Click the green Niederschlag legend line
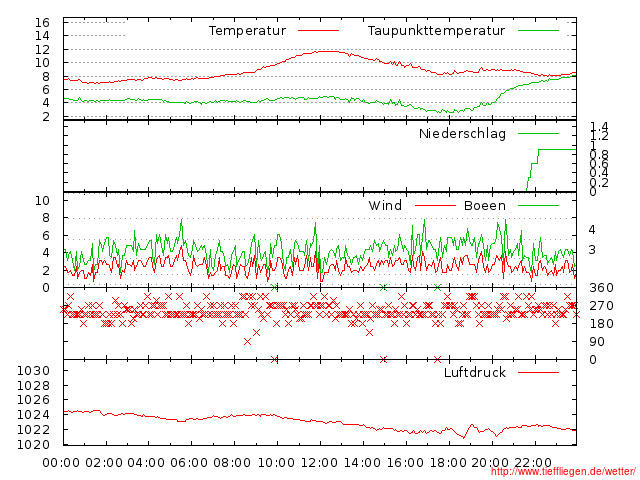Viewport: 640px width, 480px height. pyautogui.click(x=538, y=133)
